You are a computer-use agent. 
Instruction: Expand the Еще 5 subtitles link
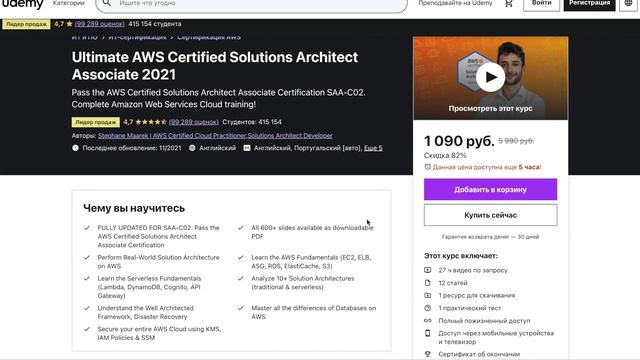[373, 148]
